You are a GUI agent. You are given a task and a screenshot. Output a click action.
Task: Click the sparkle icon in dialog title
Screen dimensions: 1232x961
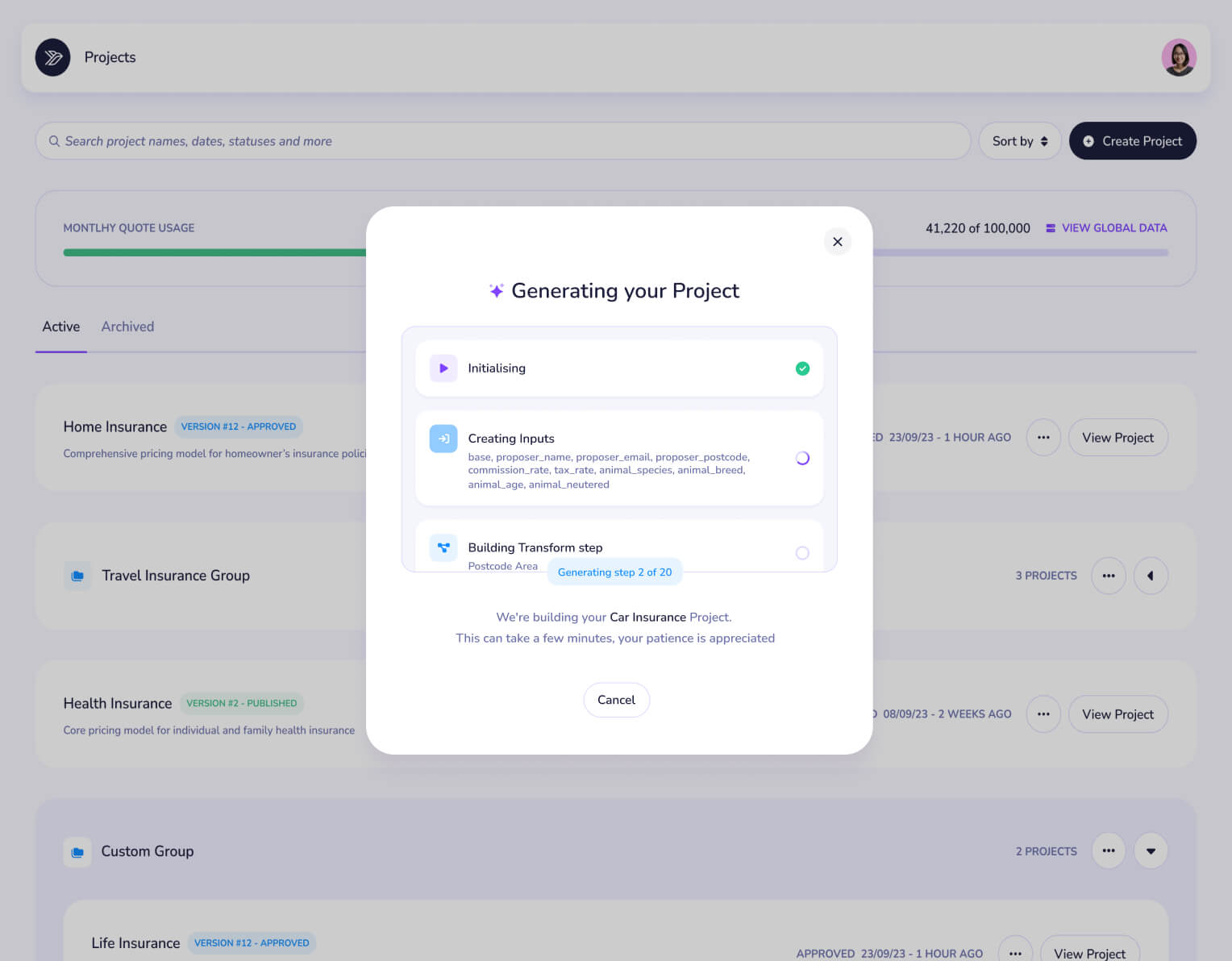click(497, 290)
